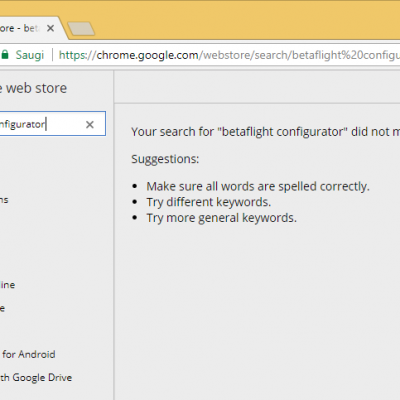Focus the address bar URL field
This screenshot has width=400, height=400.
[x=229, y=55]
